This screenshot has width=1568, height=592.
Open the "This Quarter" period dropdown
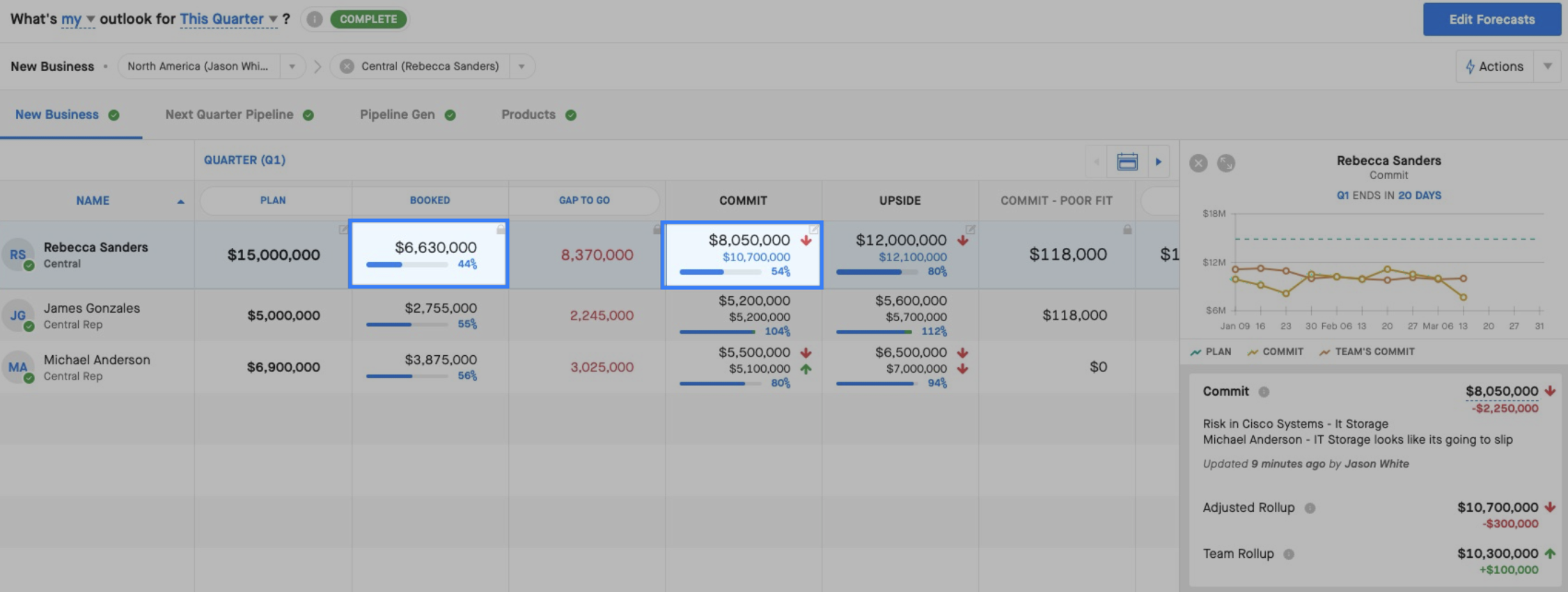[x=229, y=20]
